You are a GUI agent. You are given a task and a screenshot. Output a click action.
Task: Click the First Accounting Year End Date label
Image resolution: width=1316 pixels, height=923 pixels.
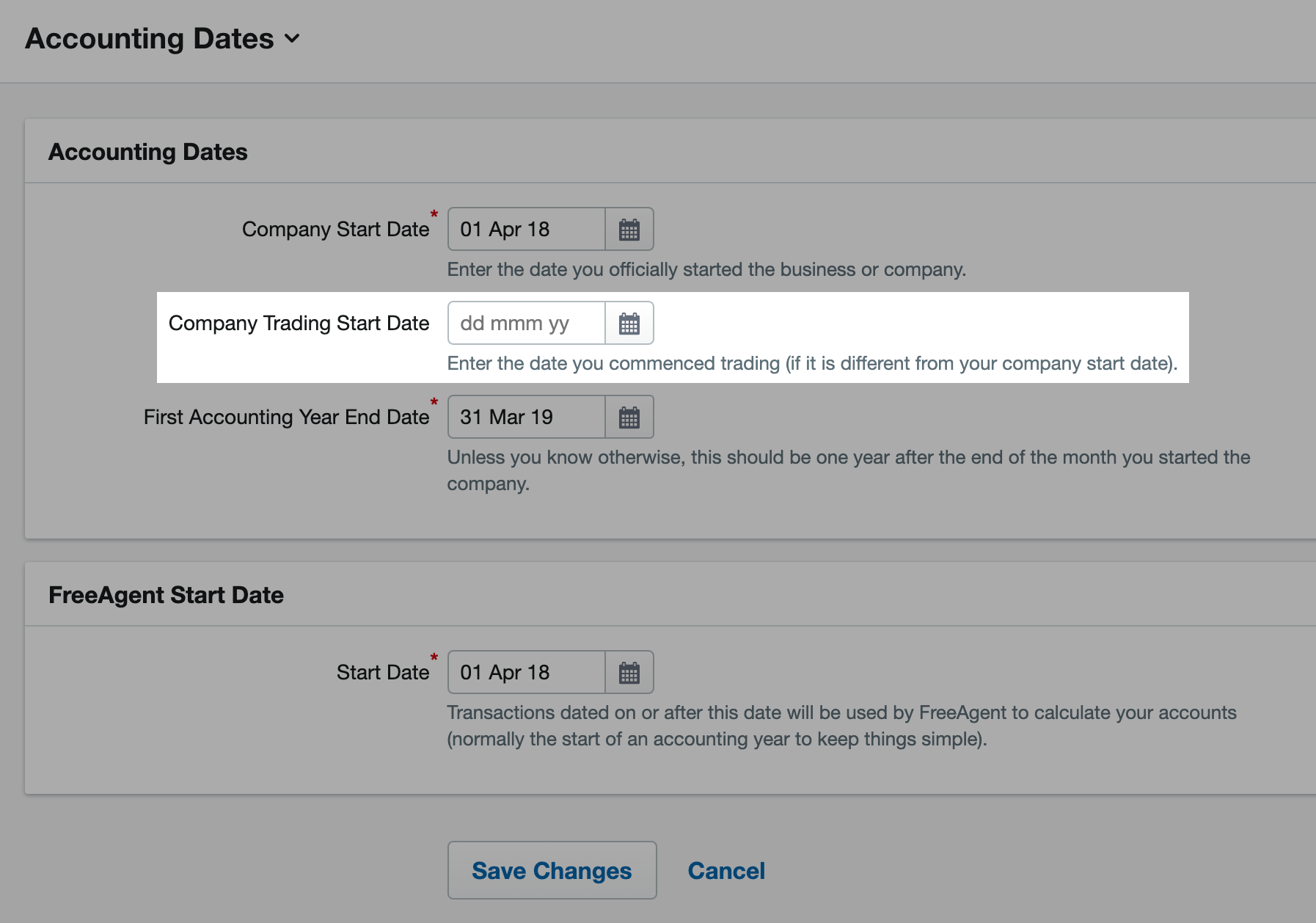point(286,417)
